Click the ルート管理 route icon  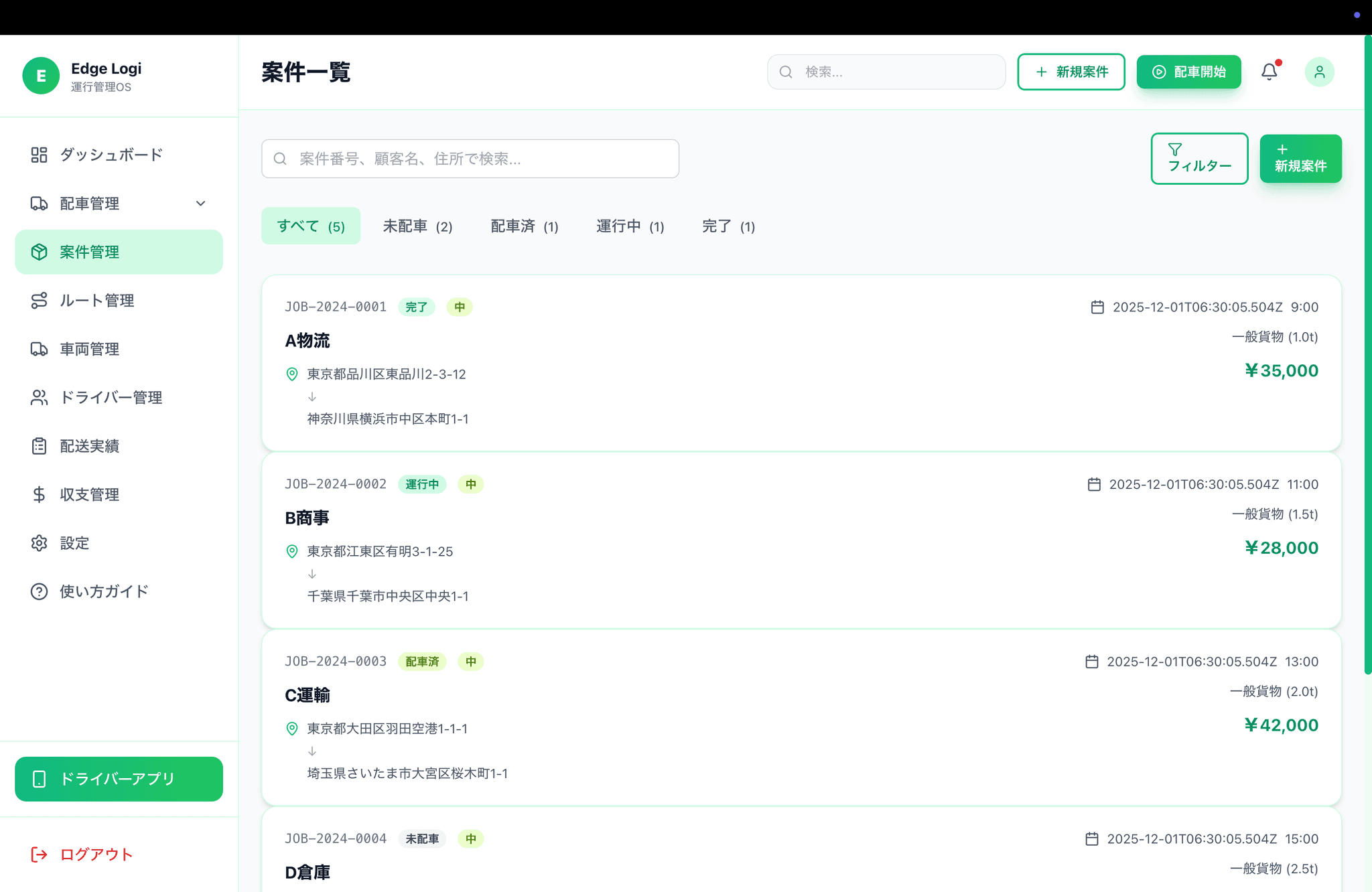39,301
